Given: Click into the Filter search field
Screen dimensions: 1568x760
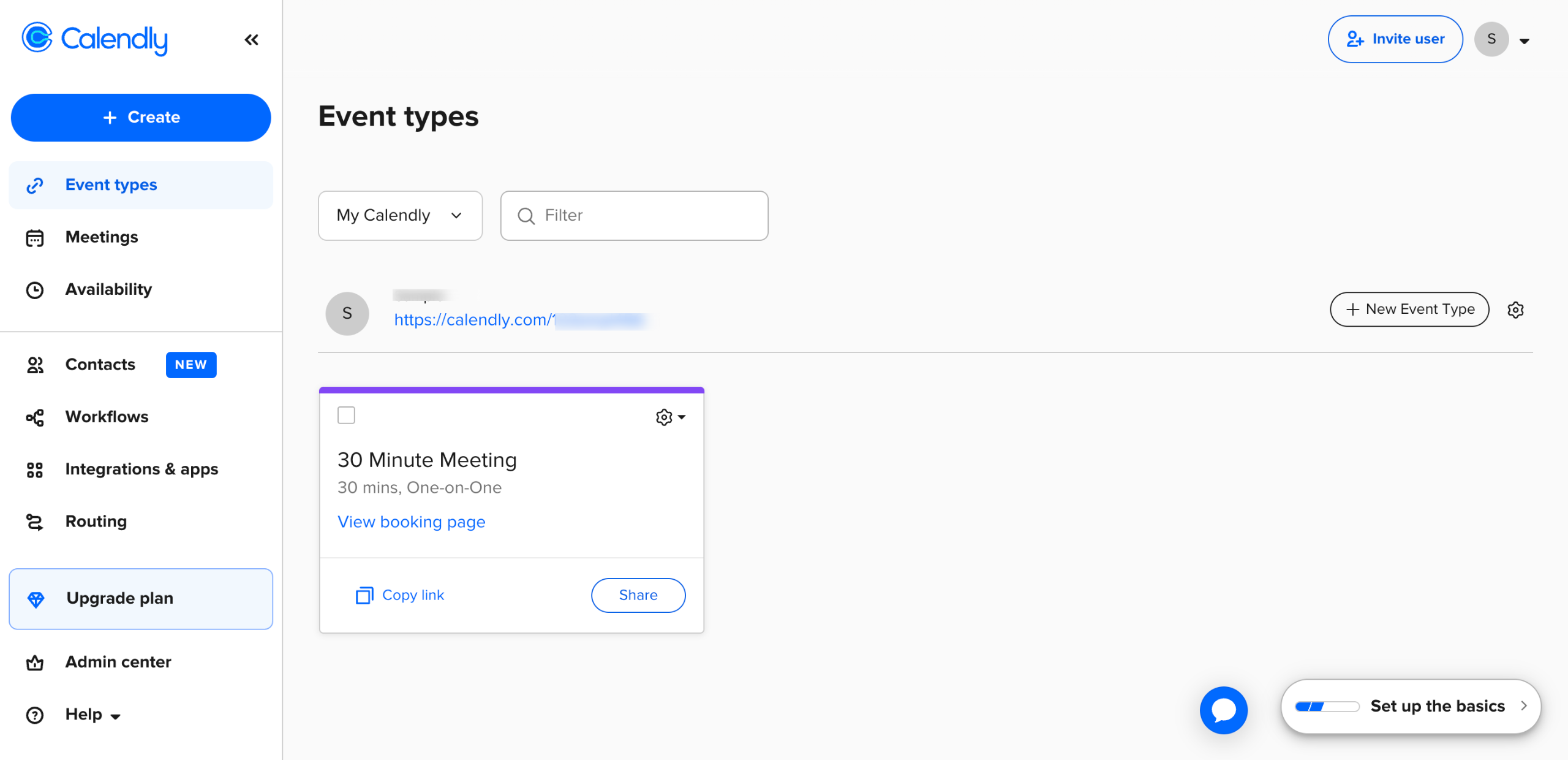Looking at the screenshot, I should pyautogui.click(x=643, y=216).
